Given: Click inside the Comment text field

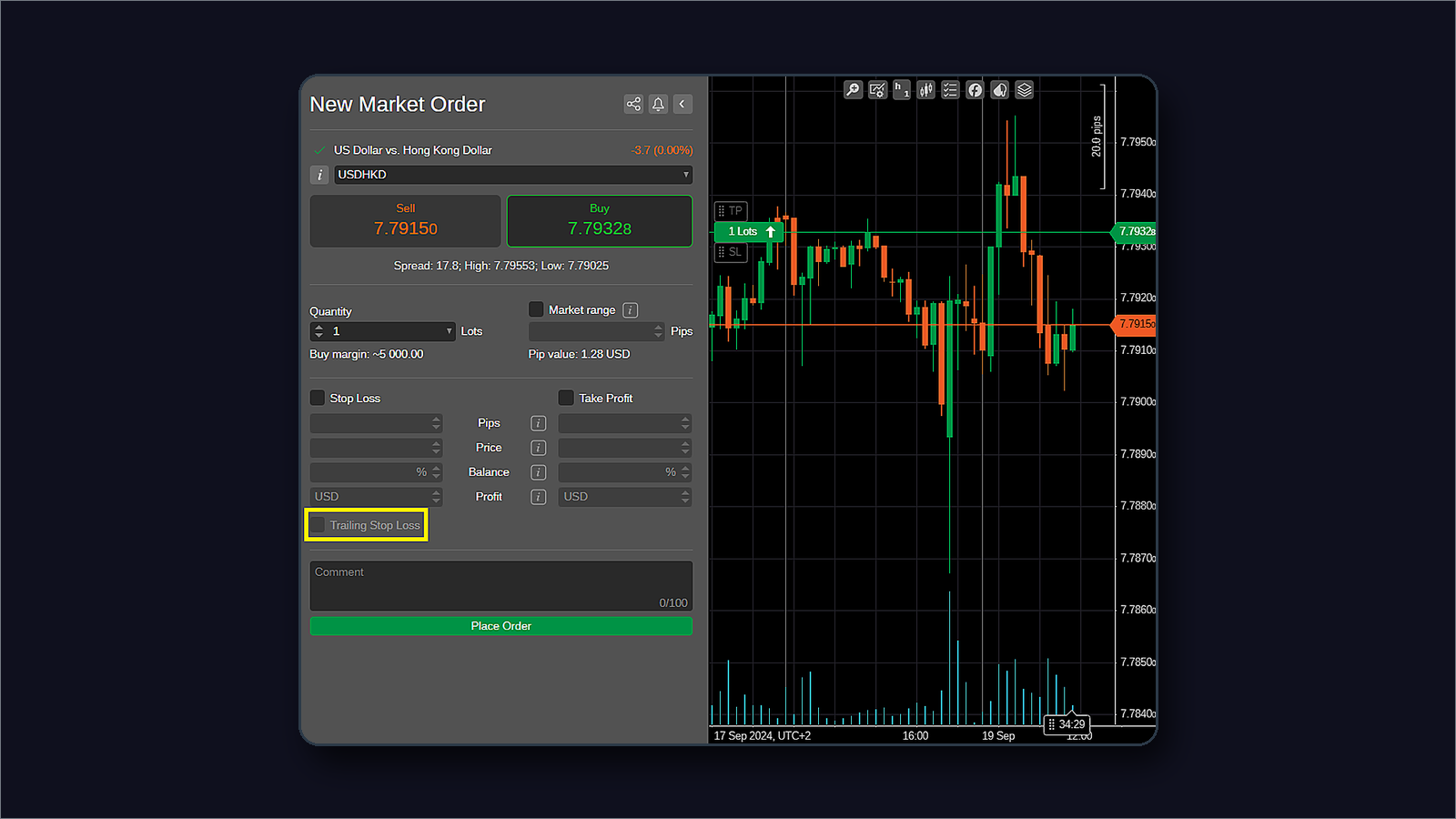Looking at the screenshot, I should (x=500, y=582).
